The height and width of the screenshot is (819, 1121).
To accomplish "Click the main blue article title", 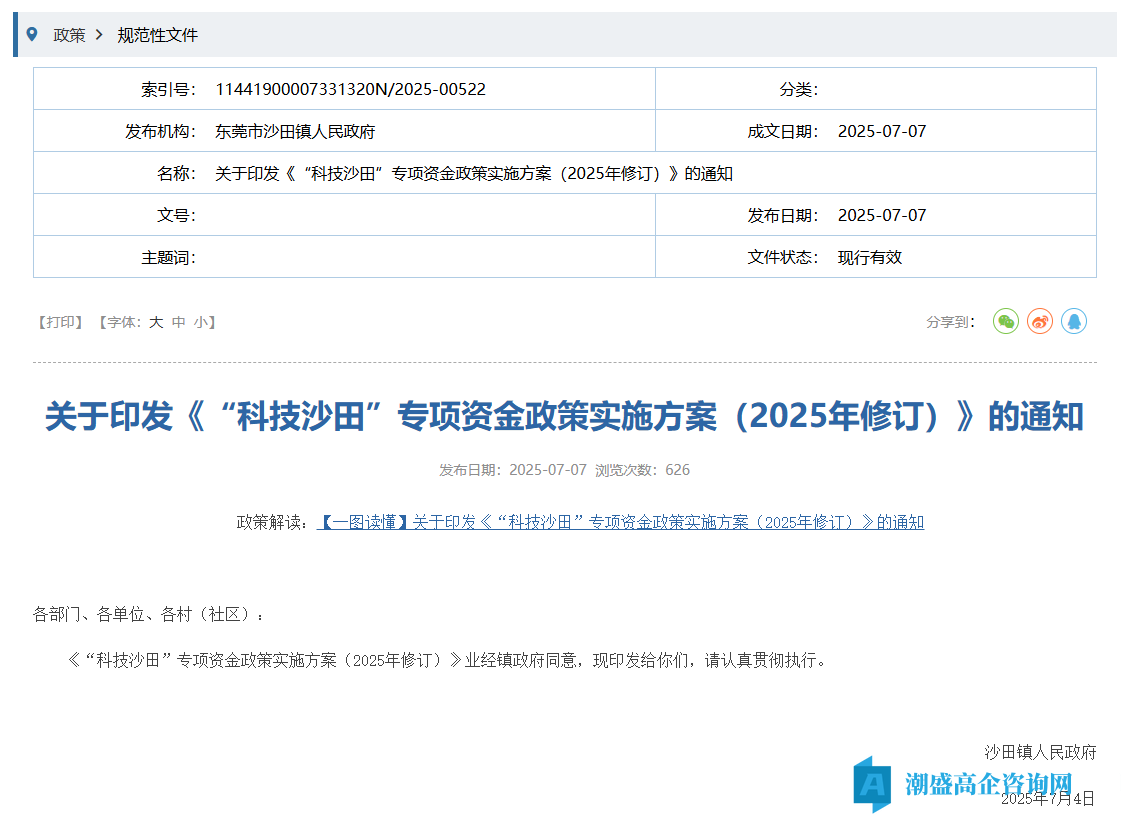I will click(564, 417).
